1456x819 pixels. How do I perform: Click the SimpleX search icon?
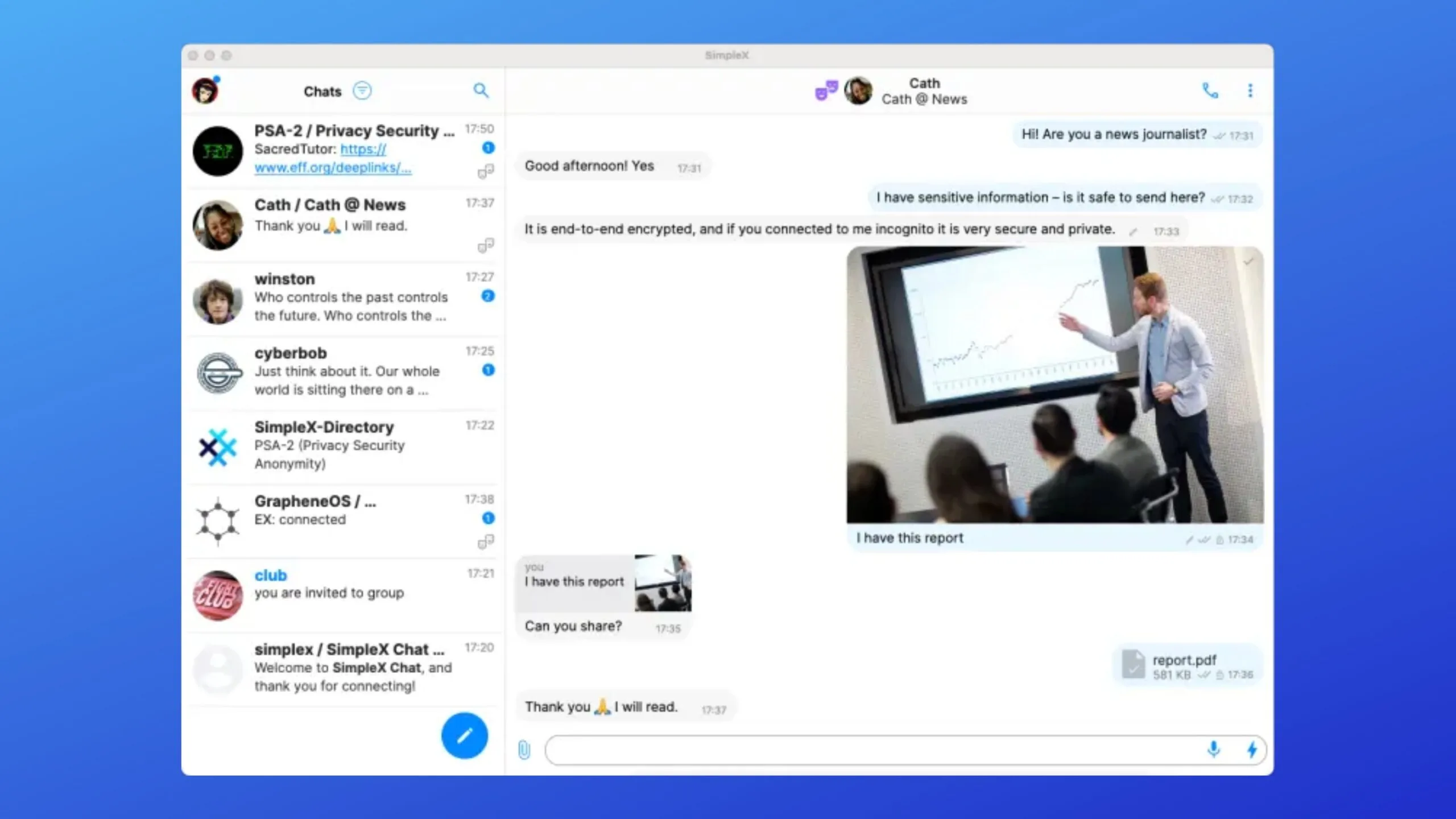point(481,90)
